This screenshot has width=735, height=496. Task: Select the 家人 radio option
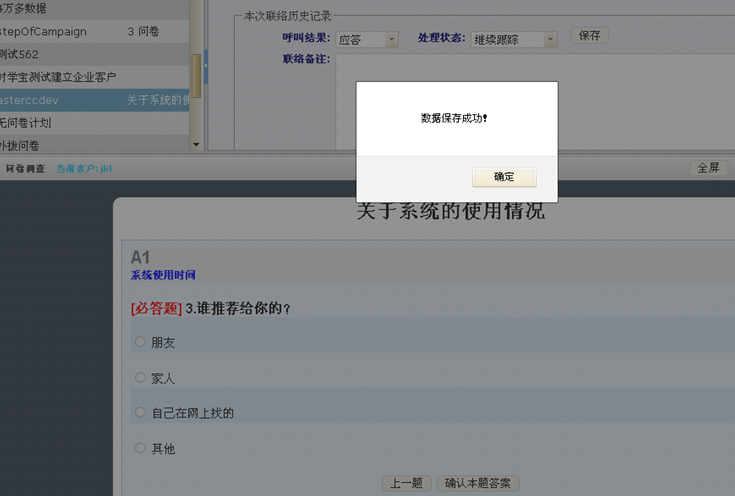[140, 378]
